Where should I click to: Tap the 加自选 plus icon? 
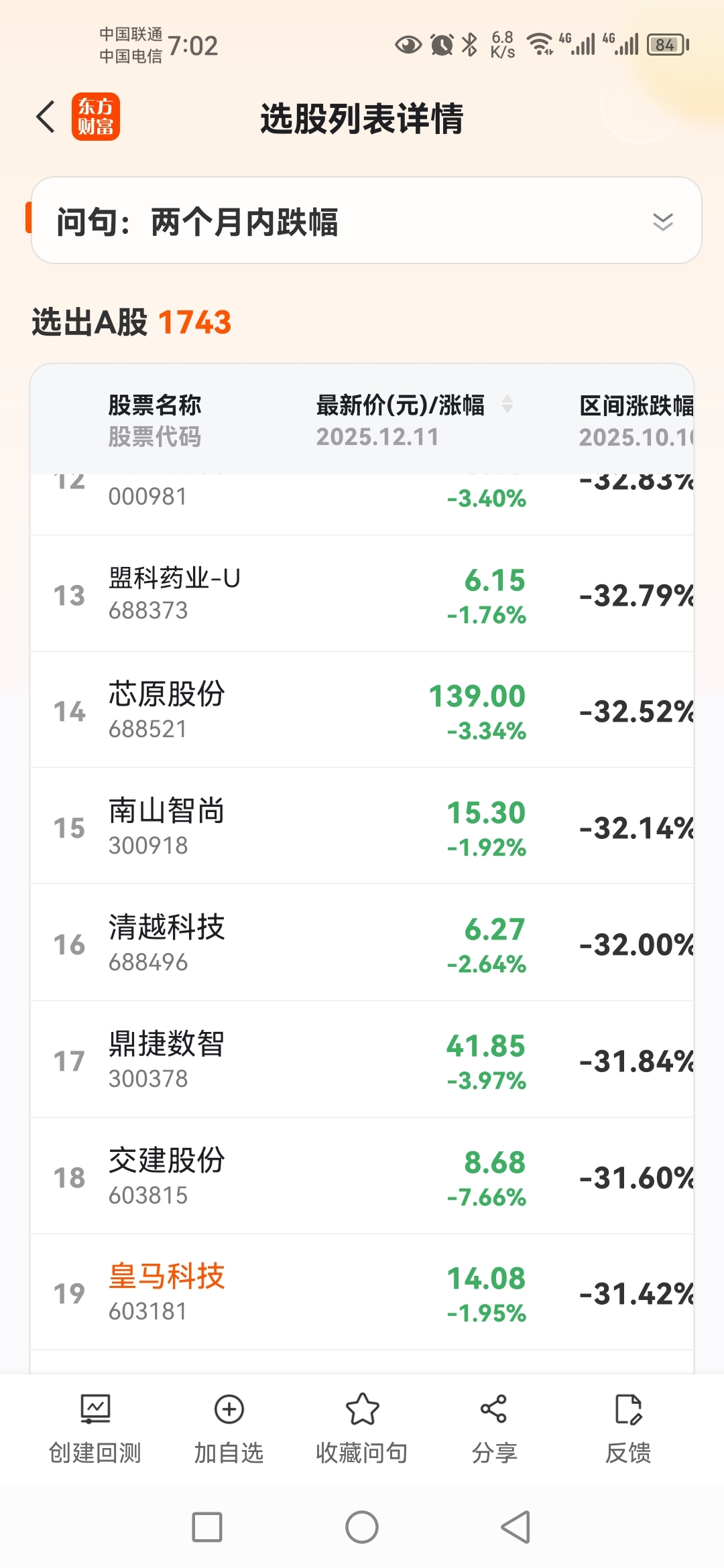(x=229, y=1409)
